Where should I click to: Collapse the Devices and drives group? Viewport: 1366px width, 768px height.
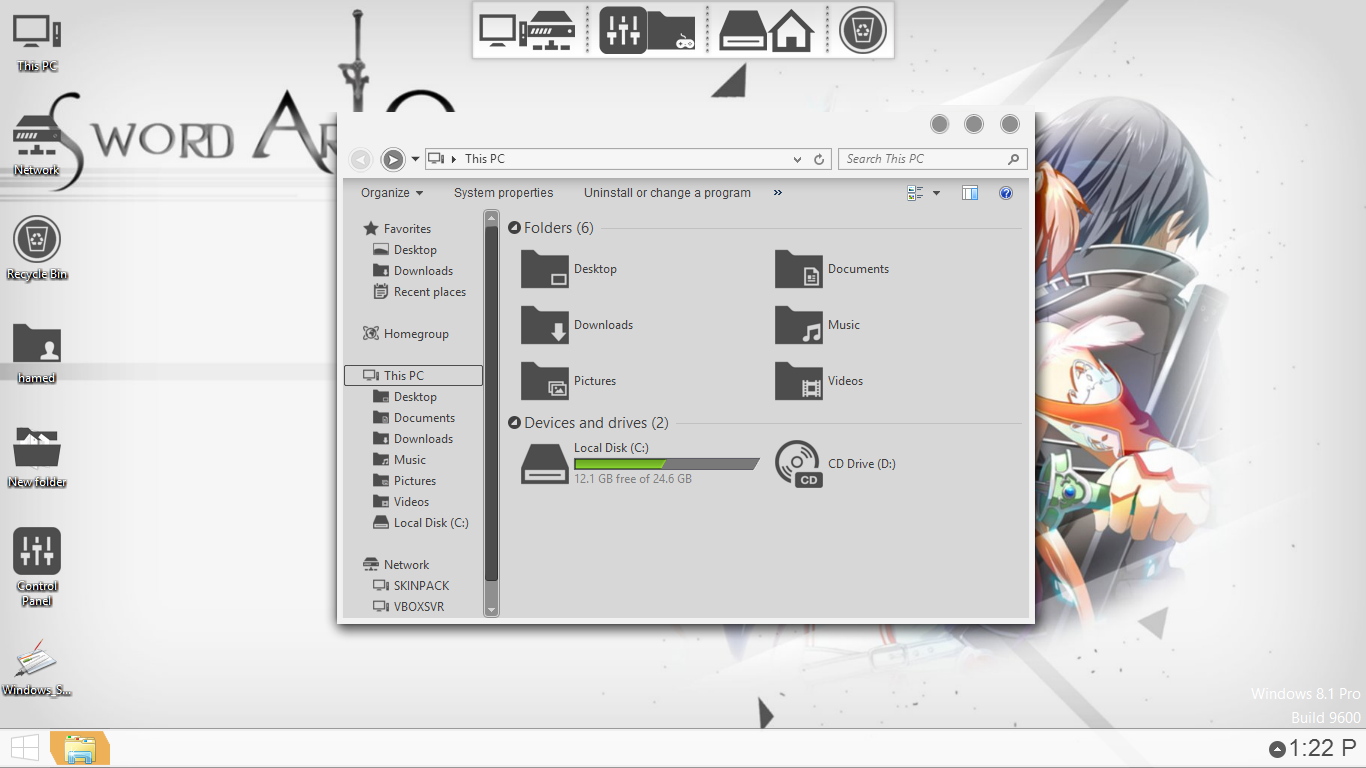click(x=514, y=423)
